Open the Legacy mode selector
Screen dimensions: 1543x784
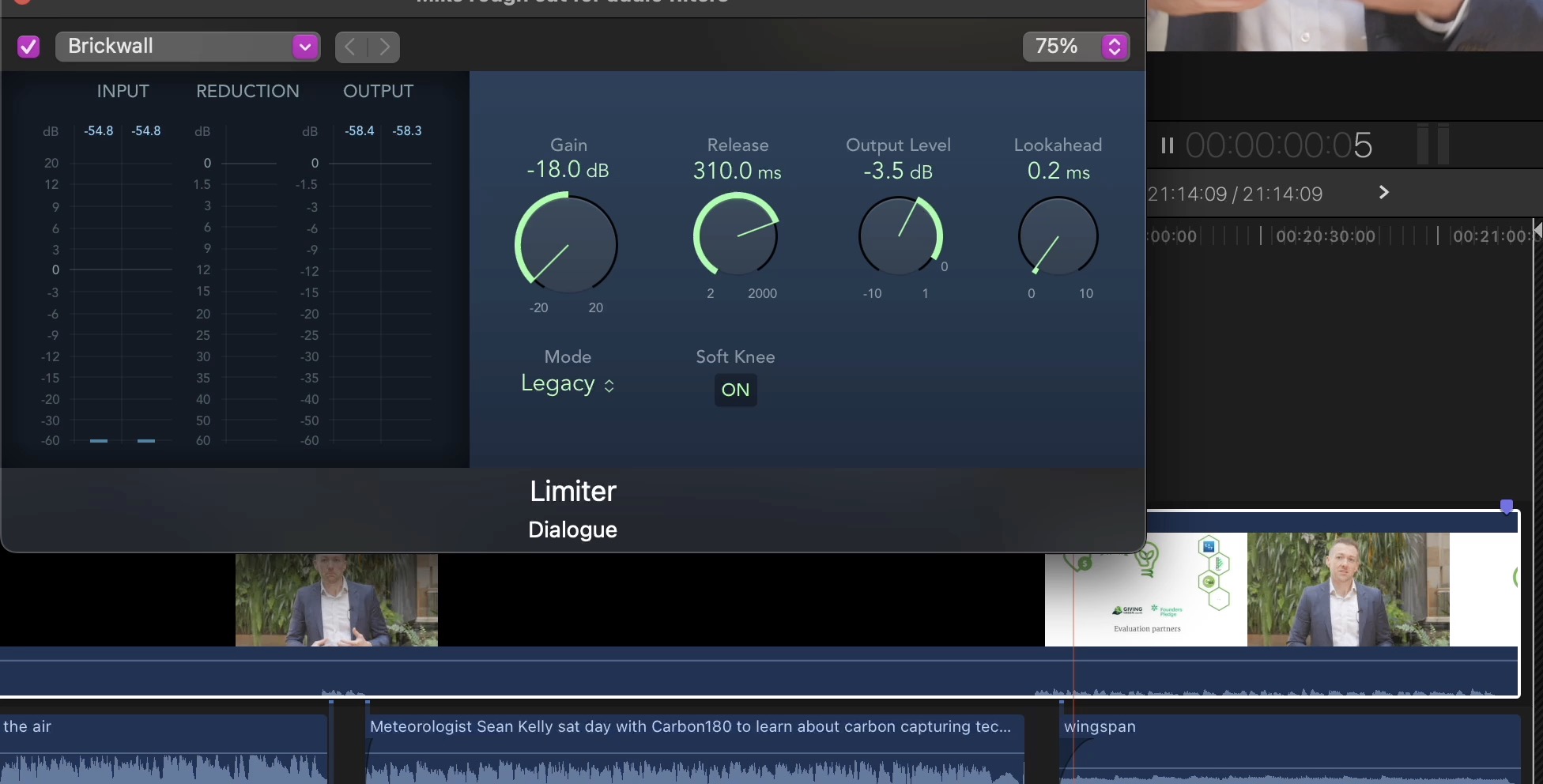tap(567, 384)
